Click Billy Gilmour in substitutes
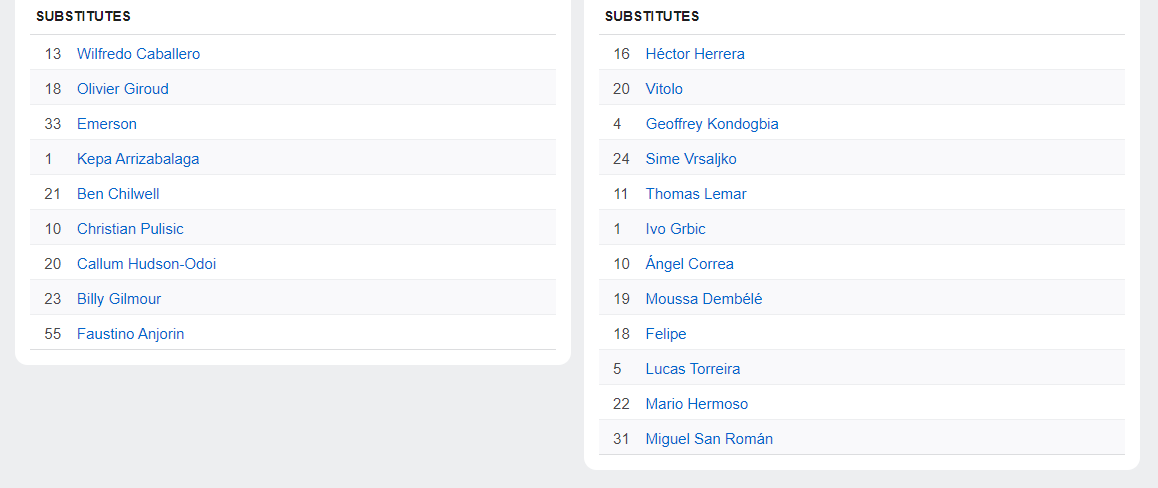1158x488 pixels. pyautogui.click(x=118, y=299)
